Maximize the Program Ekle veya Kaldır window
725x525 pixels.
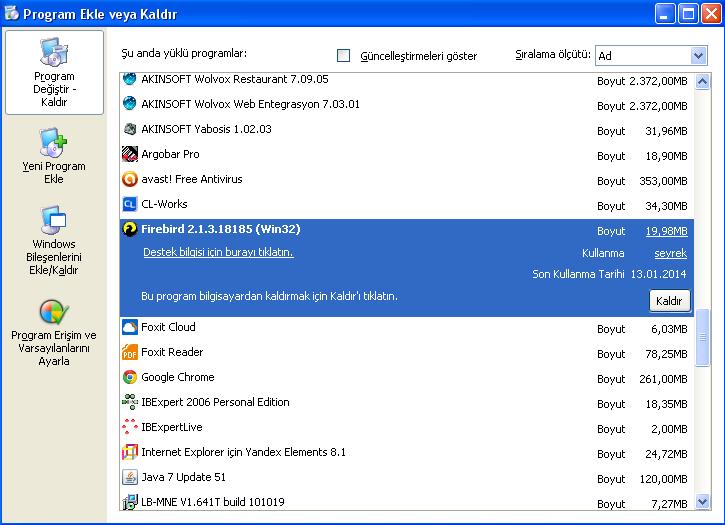(x=688, y=13)
